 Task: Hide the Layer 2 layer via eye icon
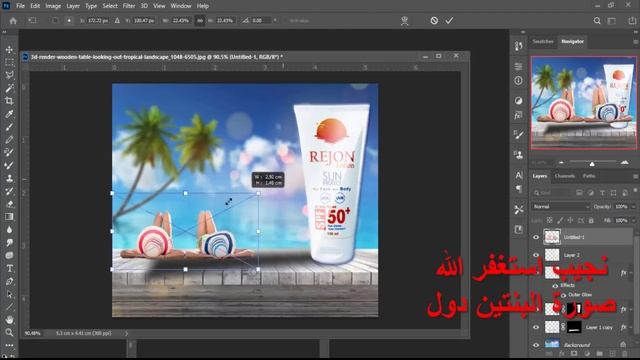(536, 255)
